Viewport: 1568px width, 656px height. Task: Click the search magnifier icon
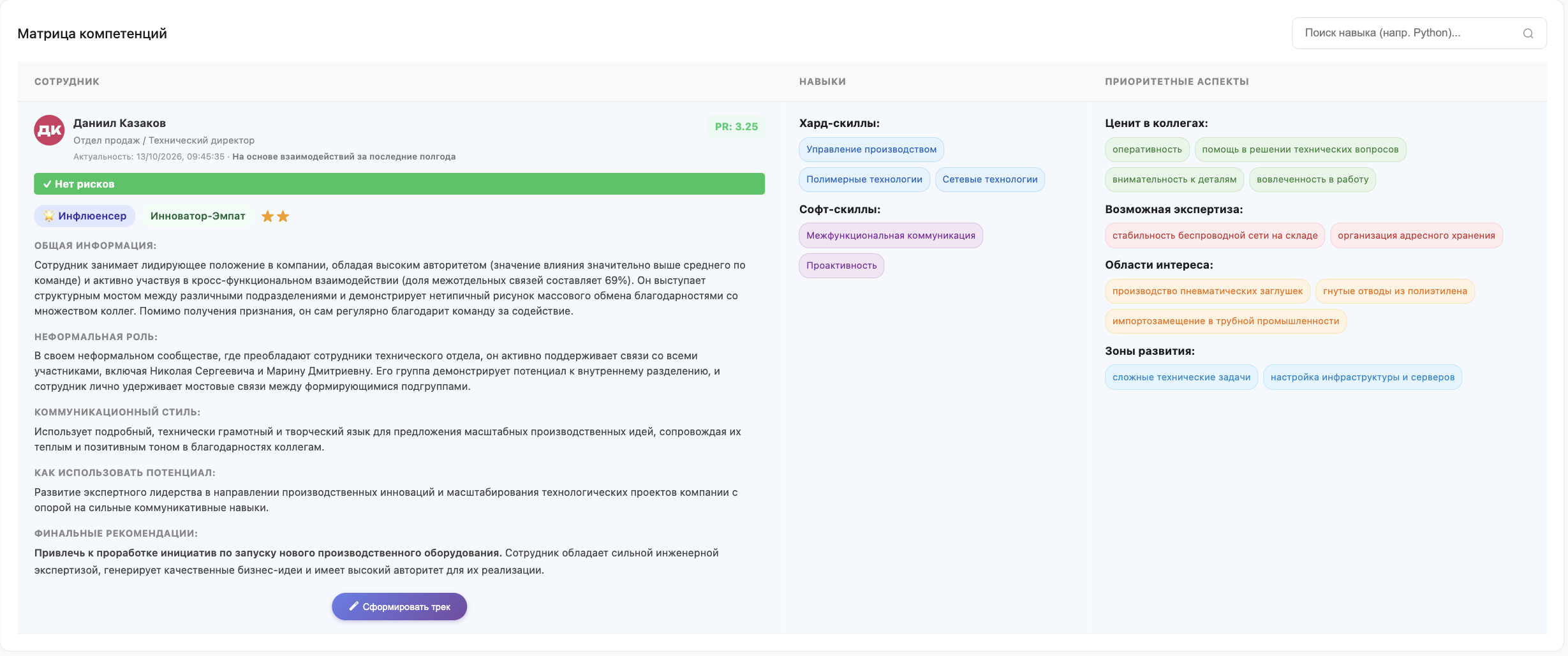[x=1528, y=33]
